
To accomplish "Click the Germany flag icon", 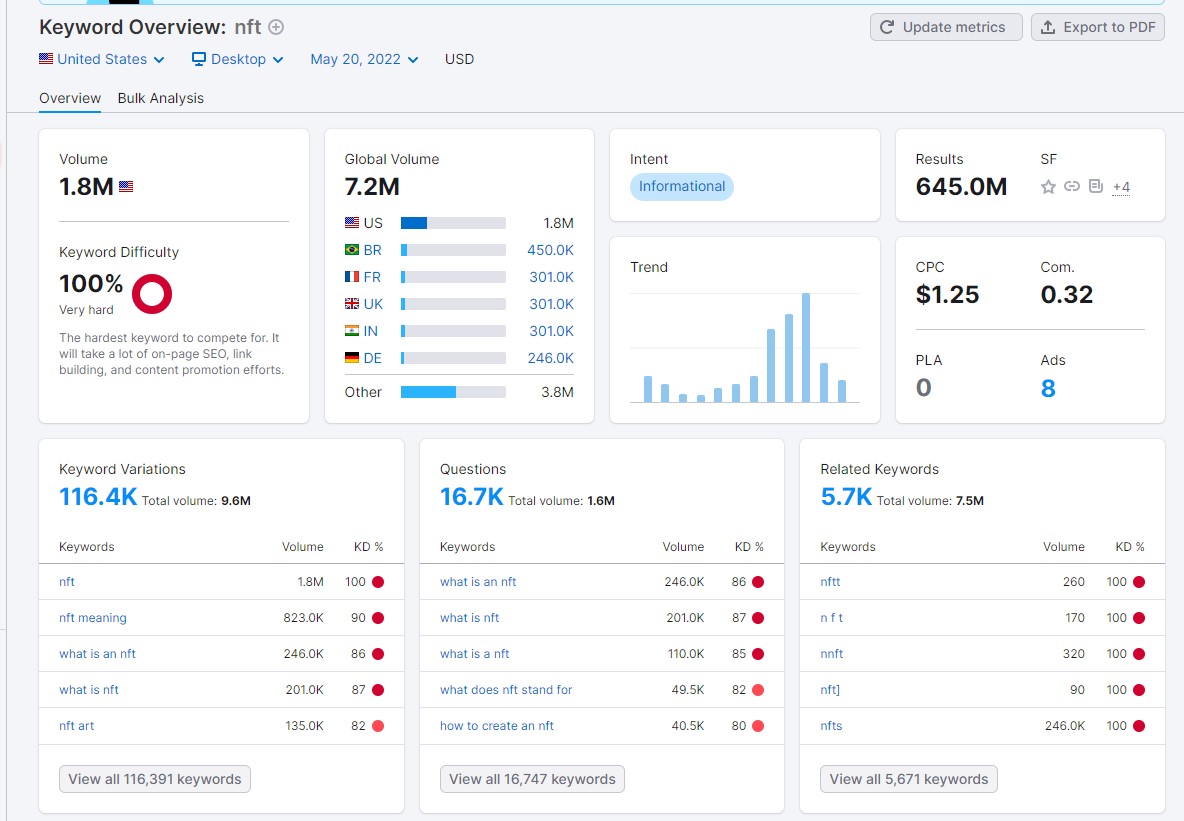I will click(x=352, y=358).
